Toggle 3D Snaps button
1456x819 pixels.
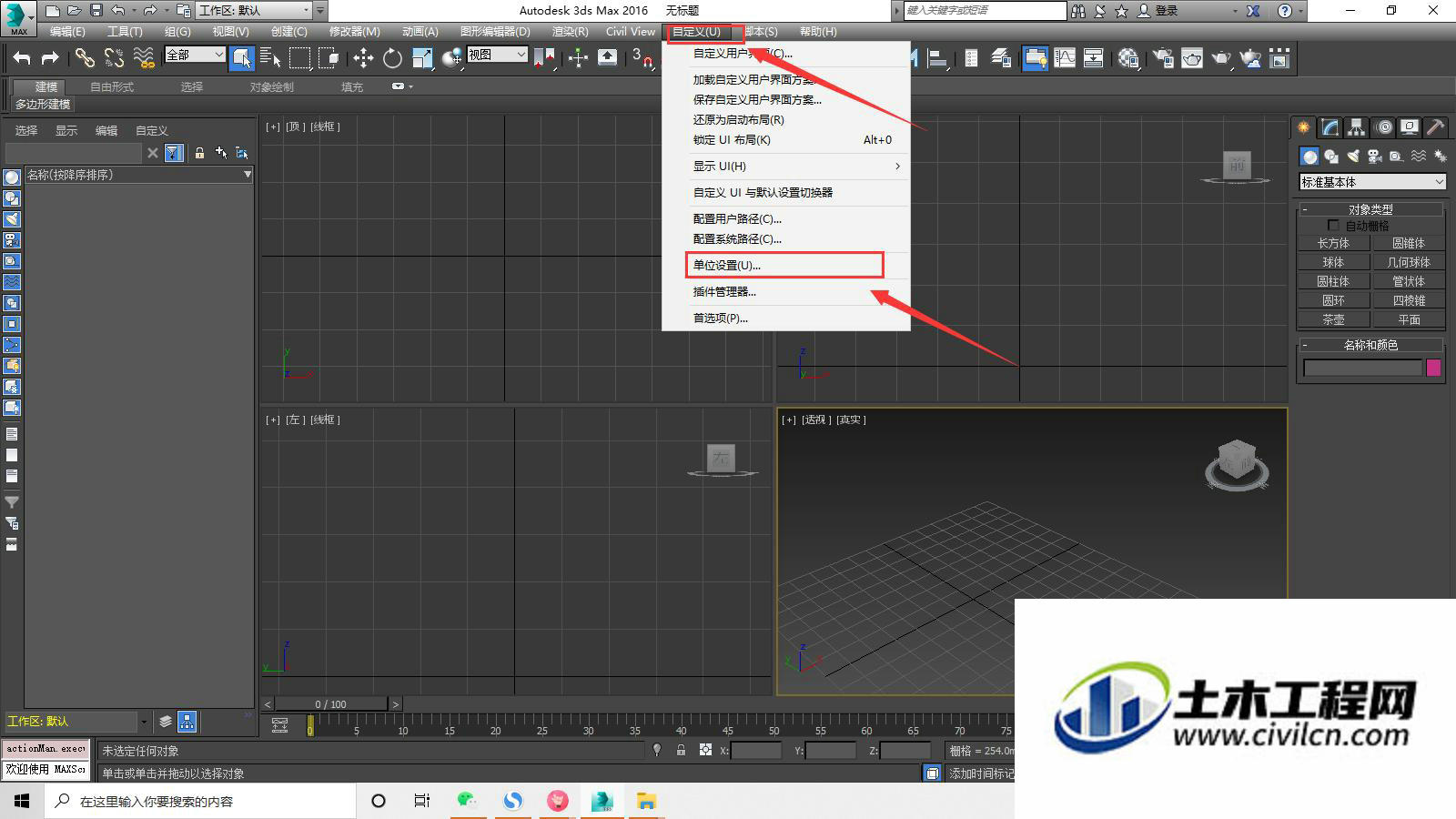point(642,58)
